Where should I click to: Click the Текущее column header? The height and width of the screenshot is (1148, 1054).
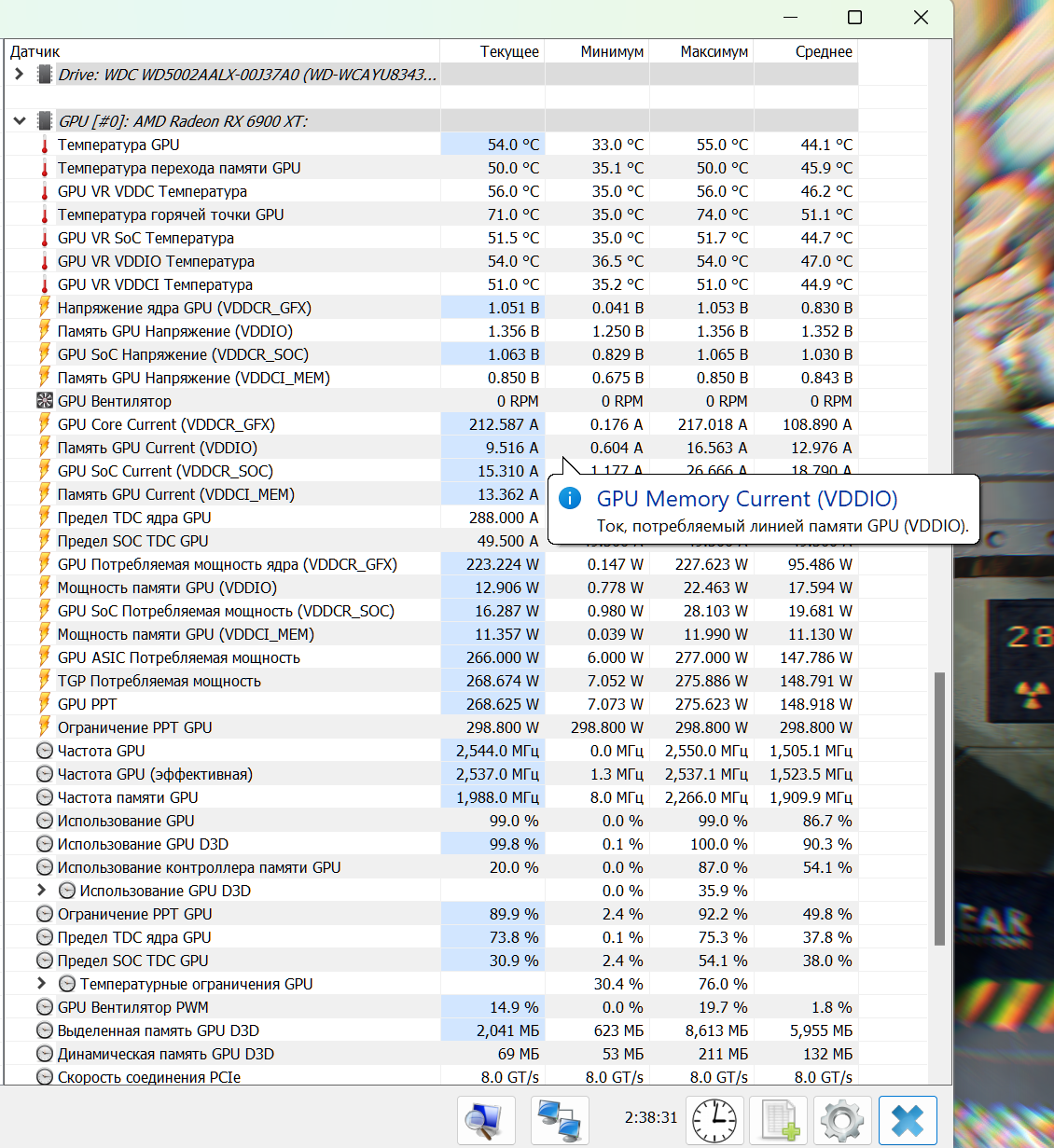pos(492,51)
